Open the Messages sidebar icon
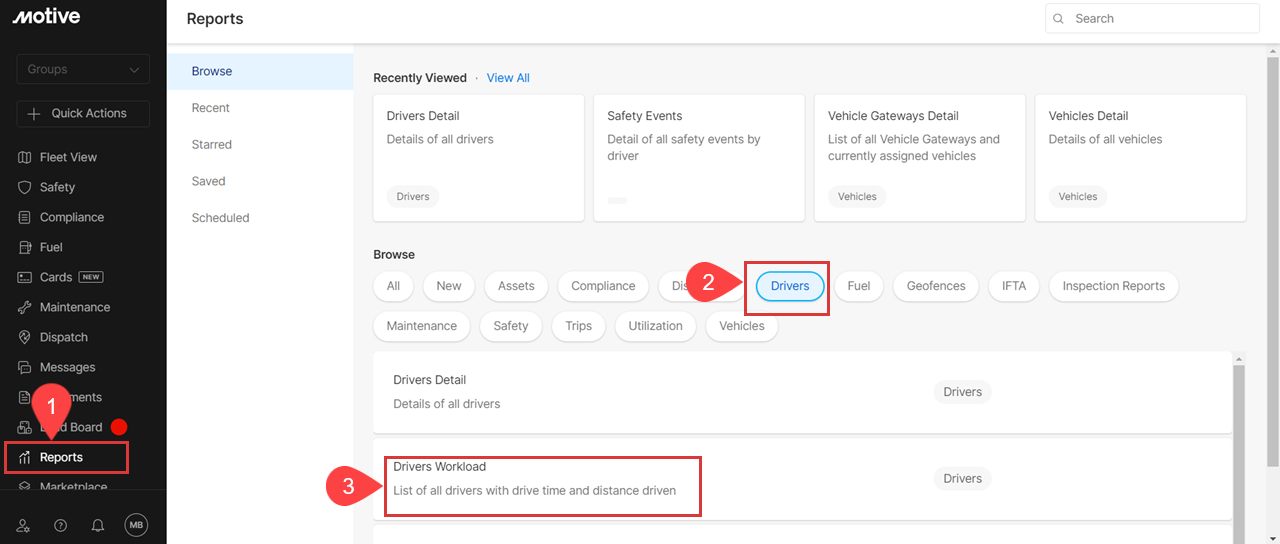 (25, 367)
